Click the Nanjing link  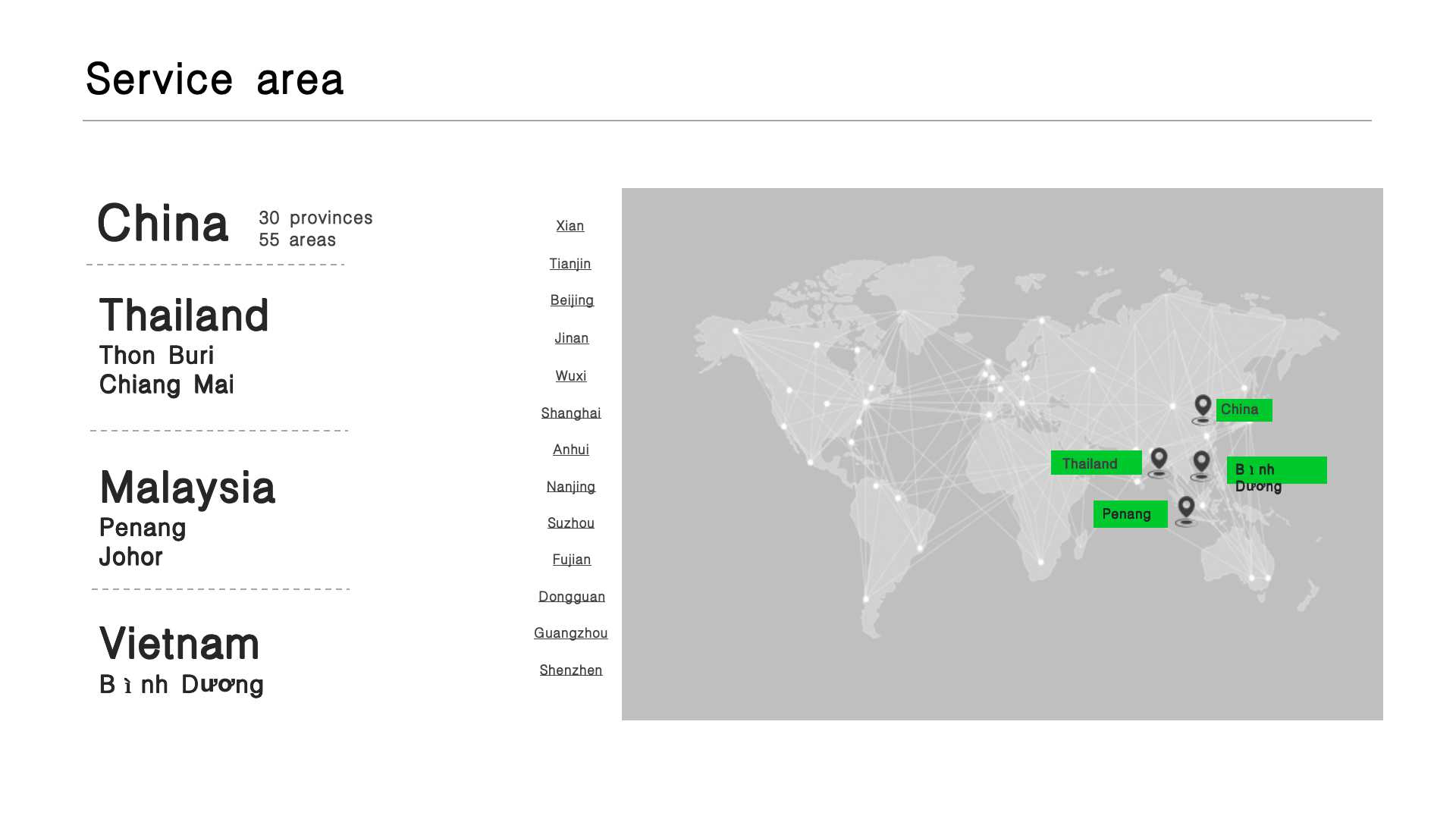pos(571,487)
